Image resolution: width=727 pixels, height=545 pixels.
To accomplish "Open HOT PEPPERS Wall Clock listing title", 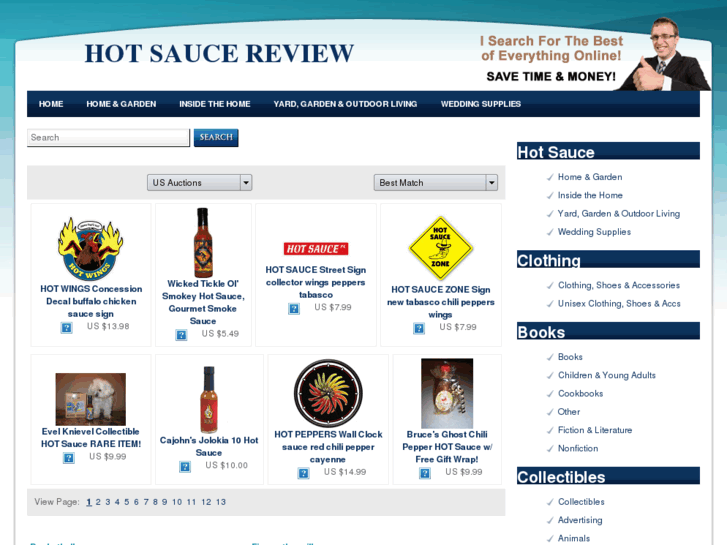I will [328, 447].
